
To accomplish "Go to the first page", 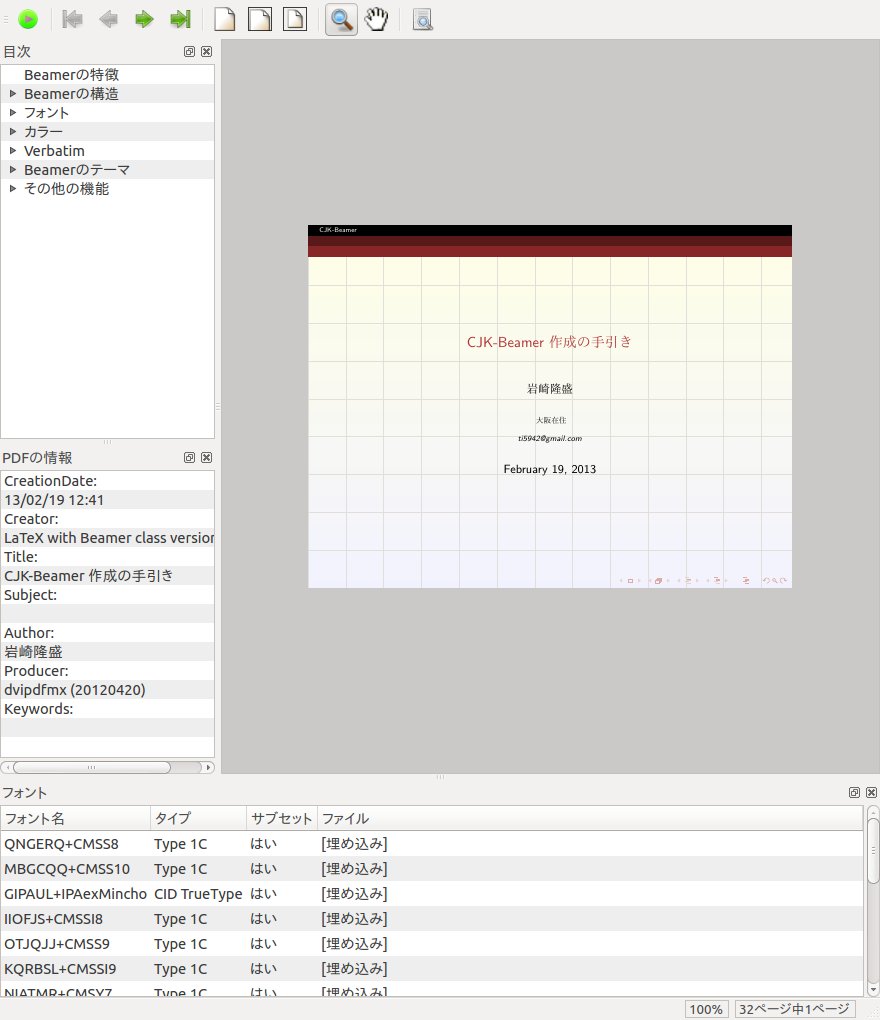I will (72, 19).
